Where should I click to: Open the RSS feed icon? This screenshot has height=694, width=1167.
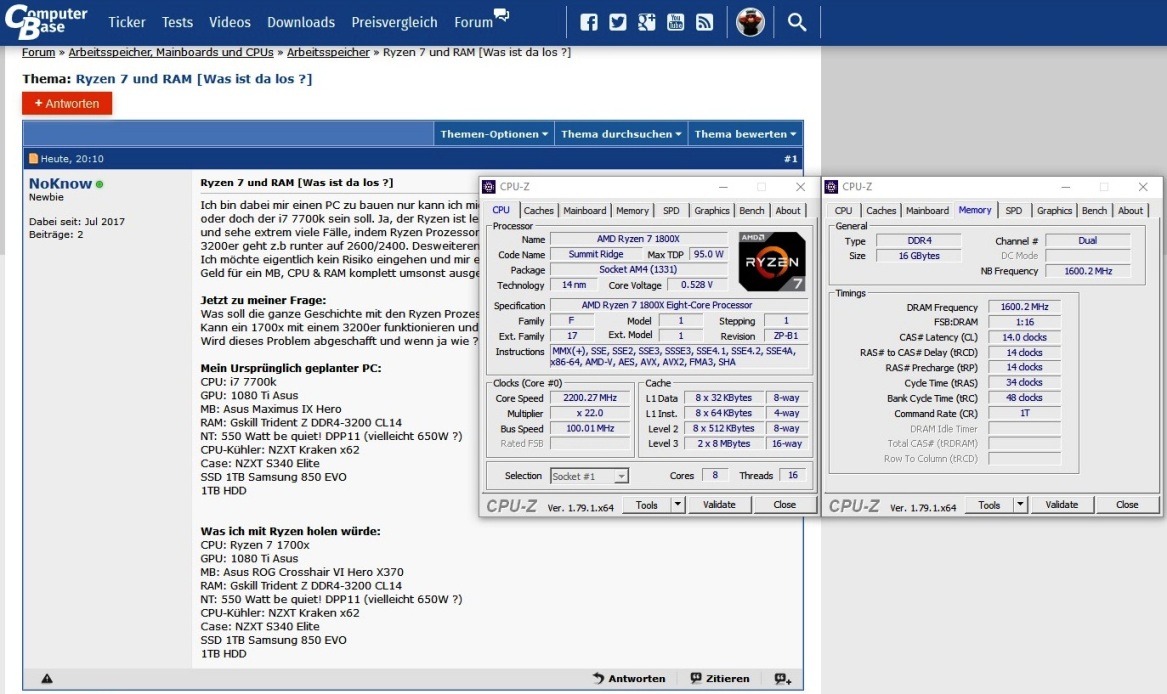coord(704,22)
